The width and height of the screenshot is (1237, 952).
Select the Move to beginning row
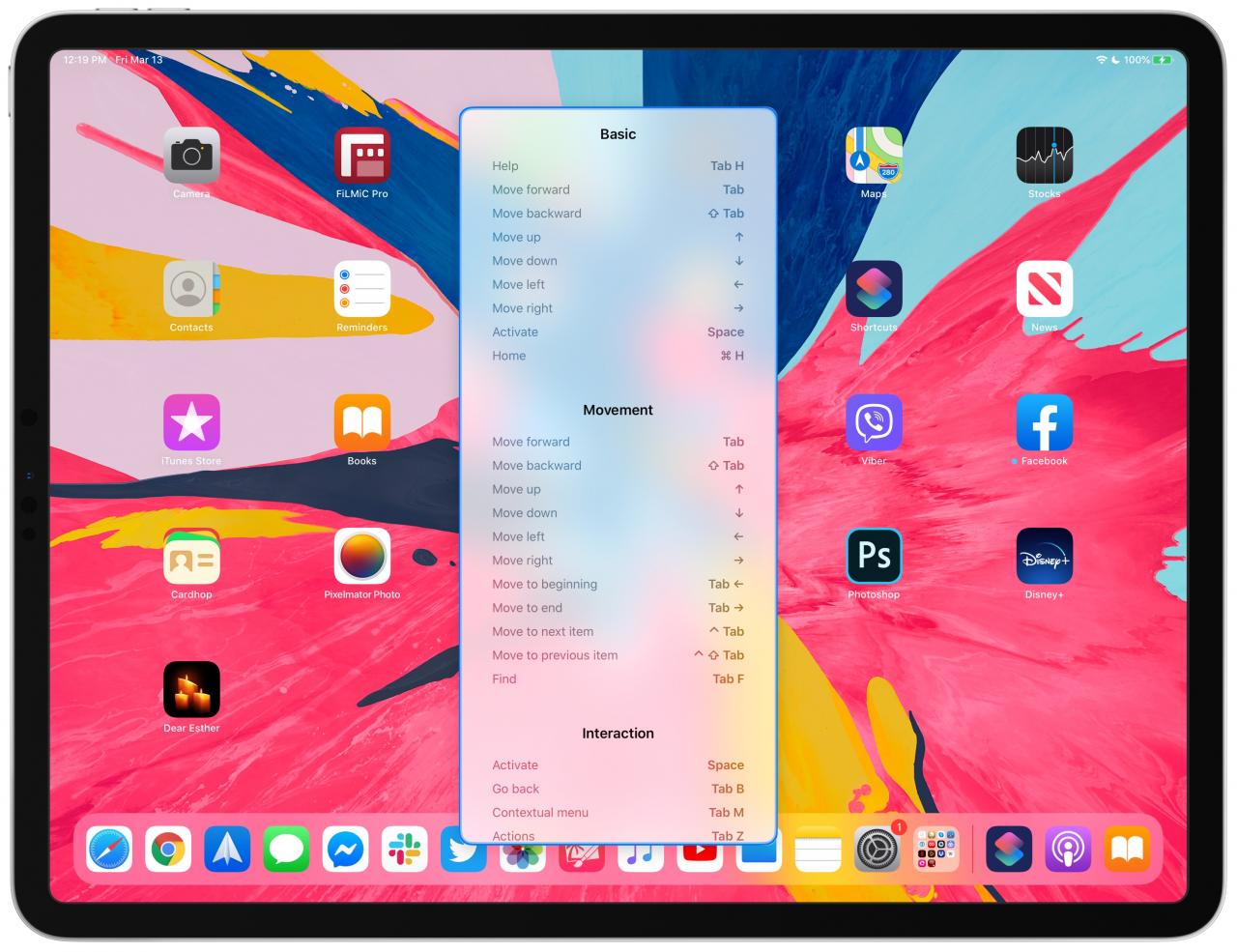618,584
